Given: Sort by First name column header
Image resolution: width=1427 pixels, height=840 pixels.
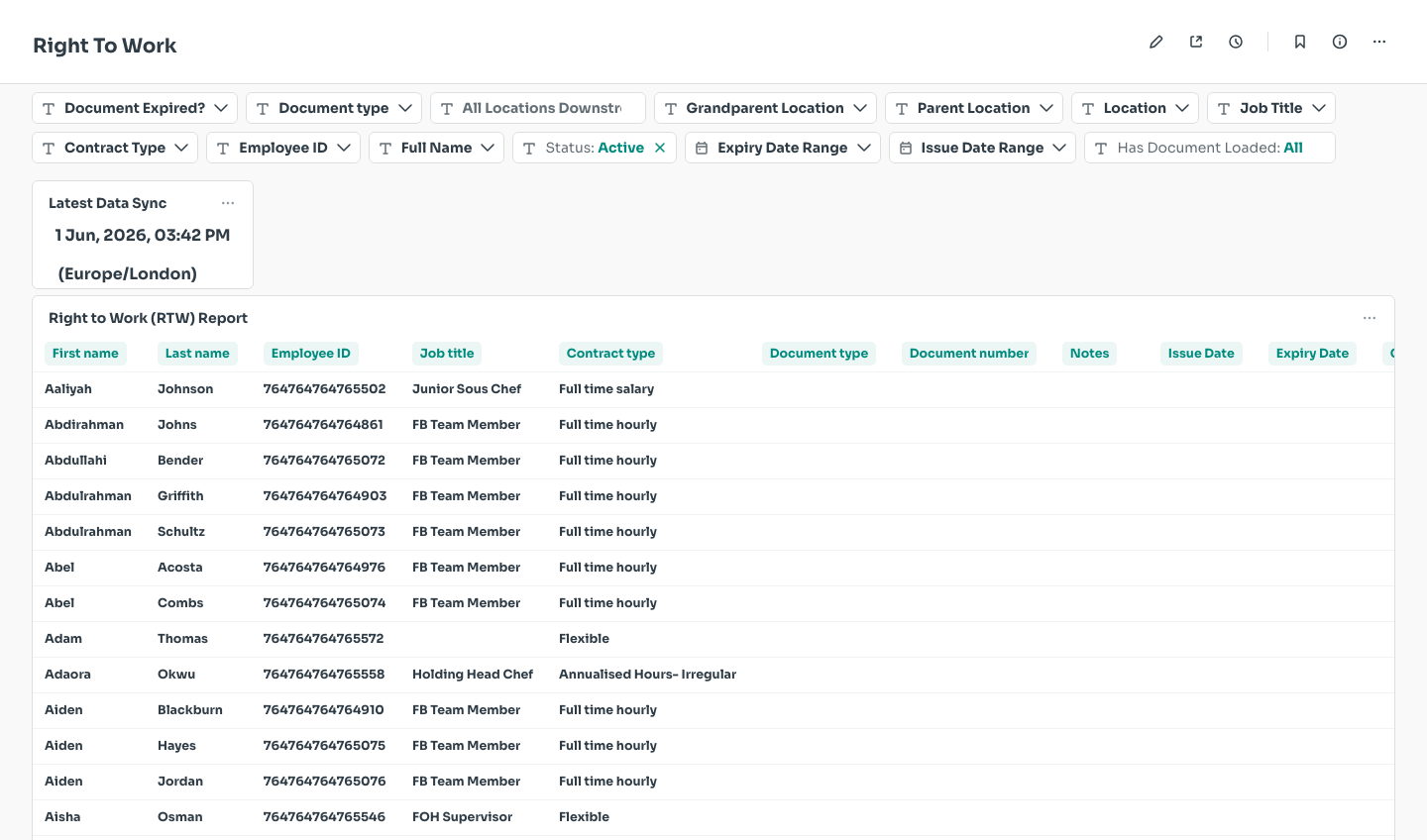Looking at the screenshot, I should [85, 354].
